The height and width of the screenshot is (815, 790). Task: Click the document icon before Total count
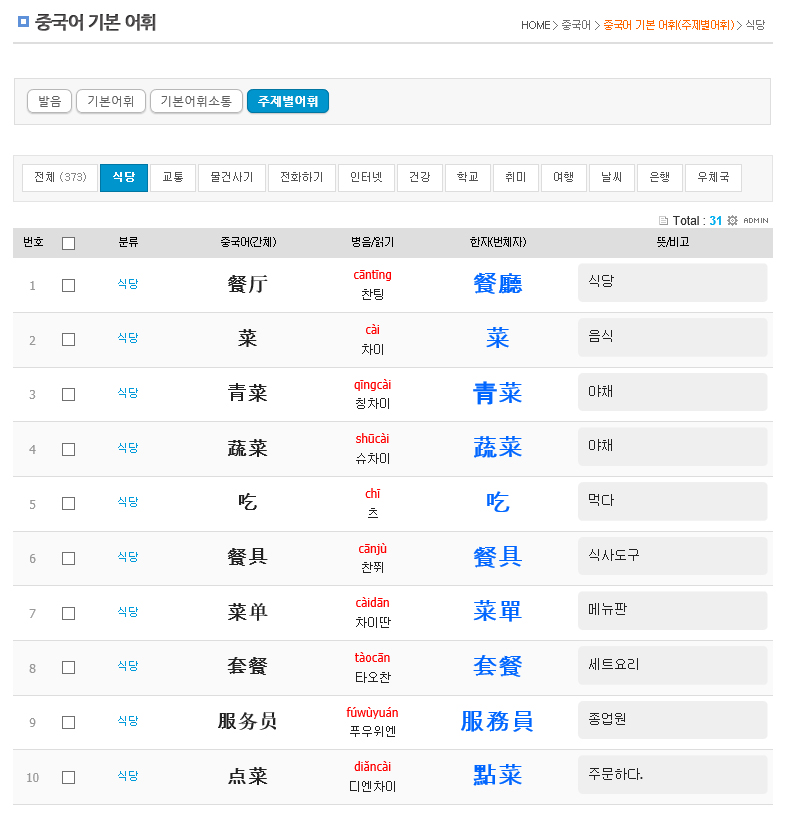pos(663,220)
